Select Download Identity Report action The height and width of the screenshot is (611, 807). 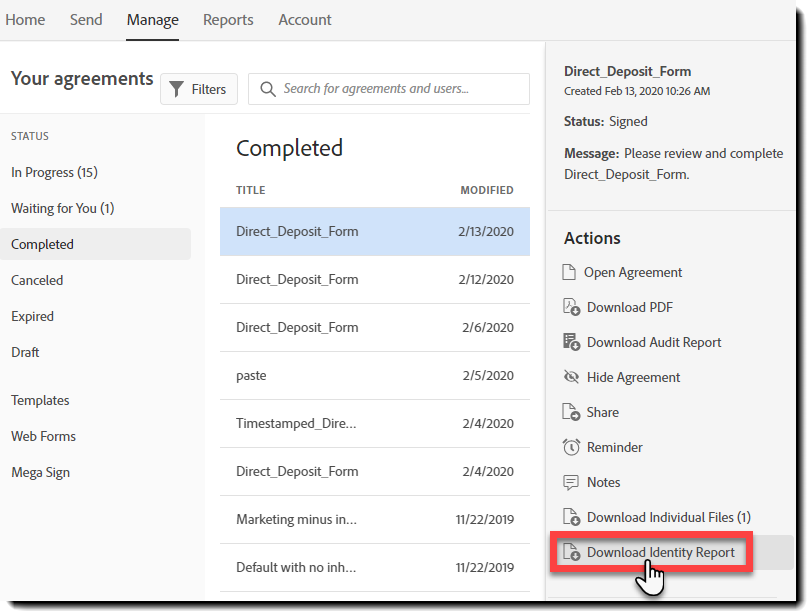(660, 552)
